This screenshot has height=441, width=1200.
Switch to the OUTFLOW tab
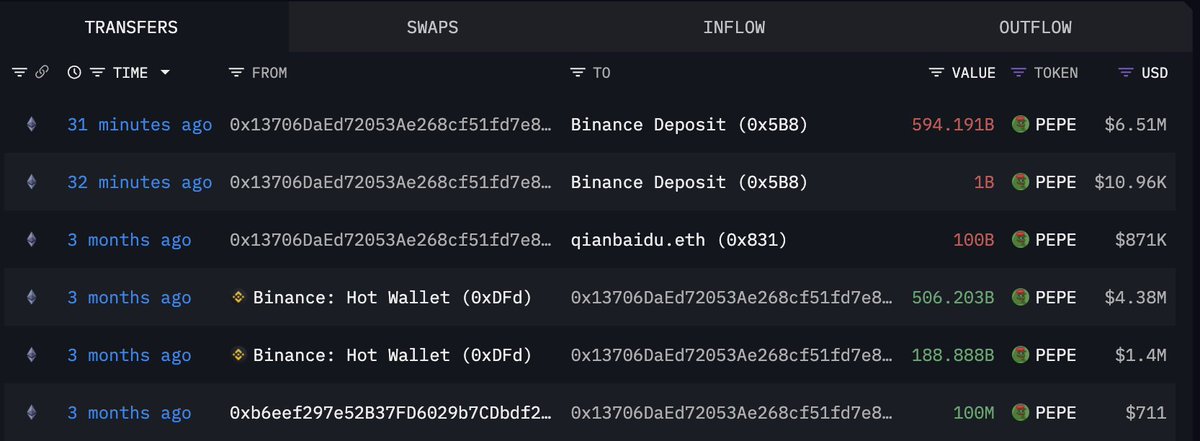1035,27
